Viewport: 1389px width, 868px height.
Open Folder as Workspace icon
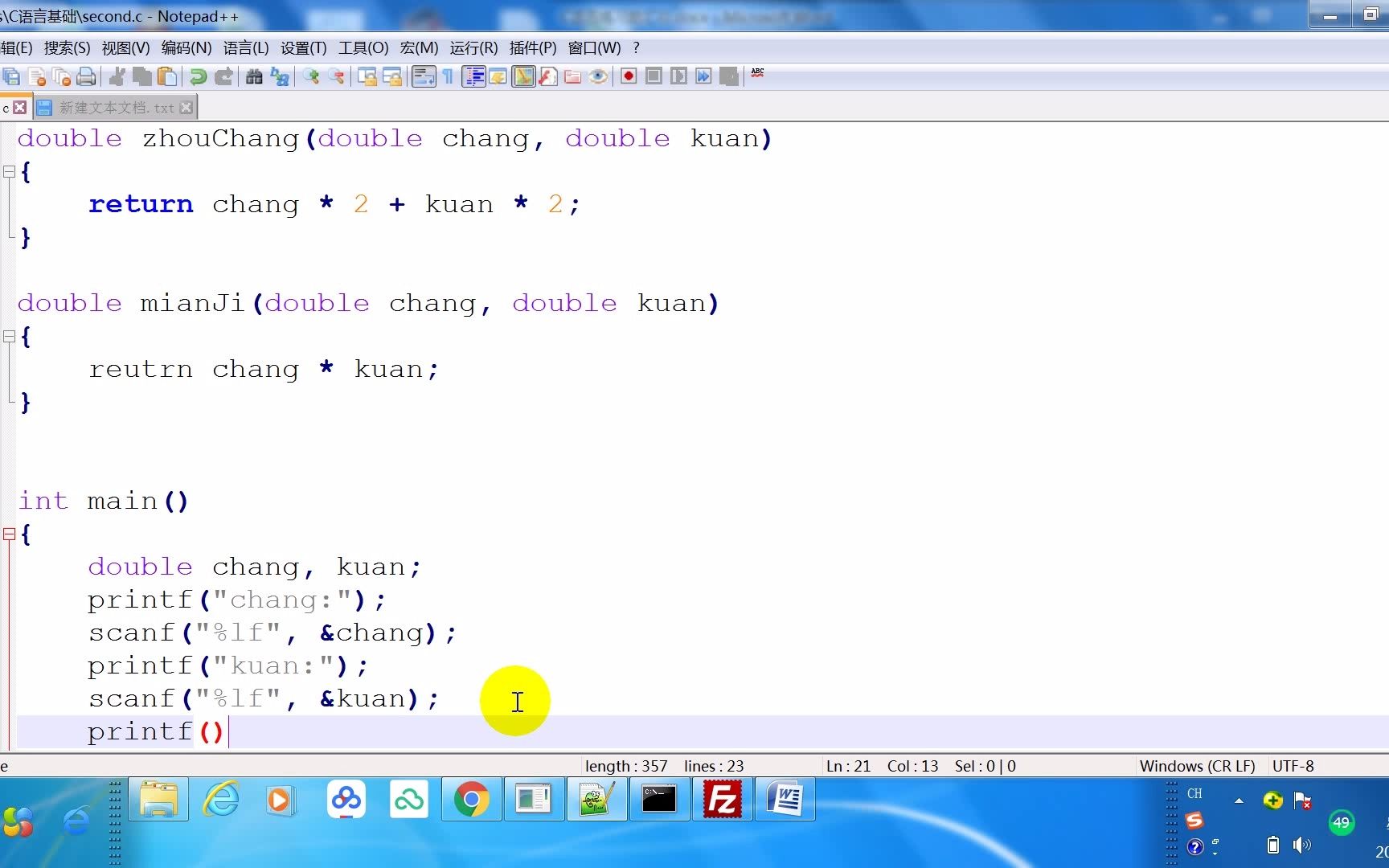pos(573,76)
